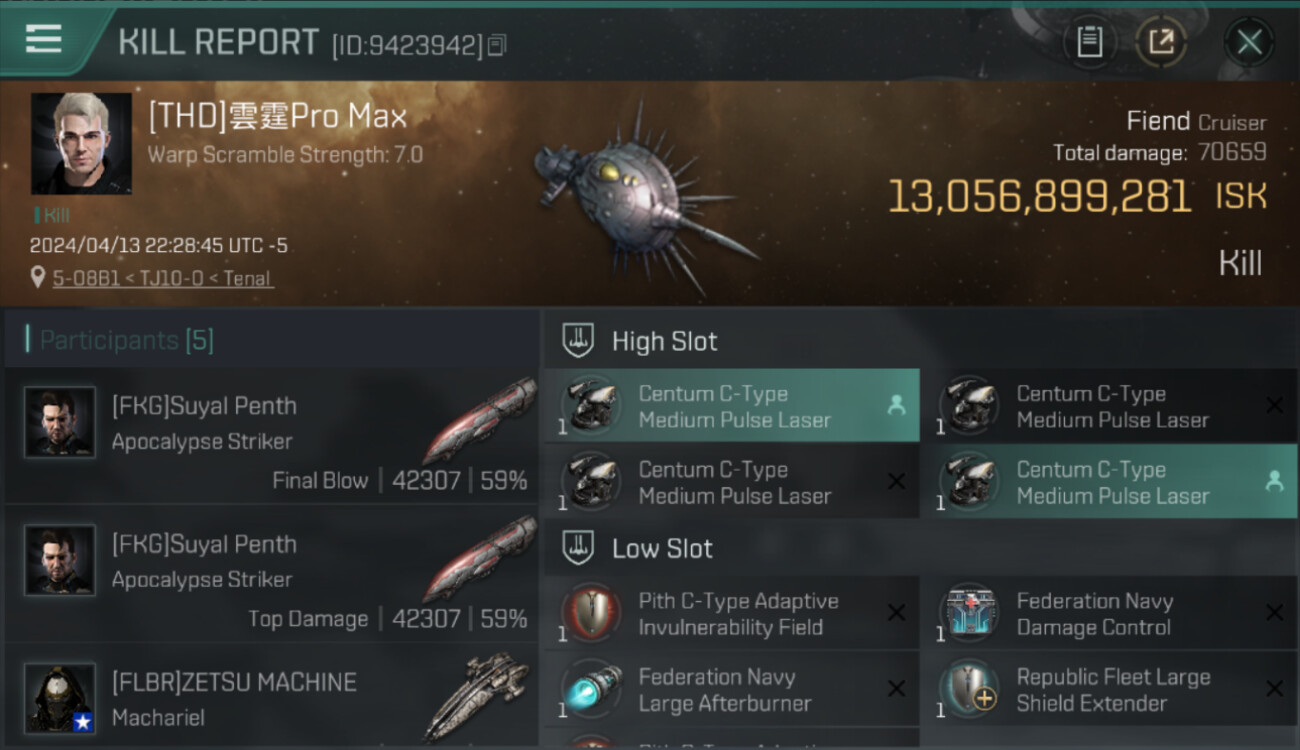The height and width of the screenshot is (750, 1300).
Task: Select the first highlighted Medium Pulse Laser
Action: (732, 406)
